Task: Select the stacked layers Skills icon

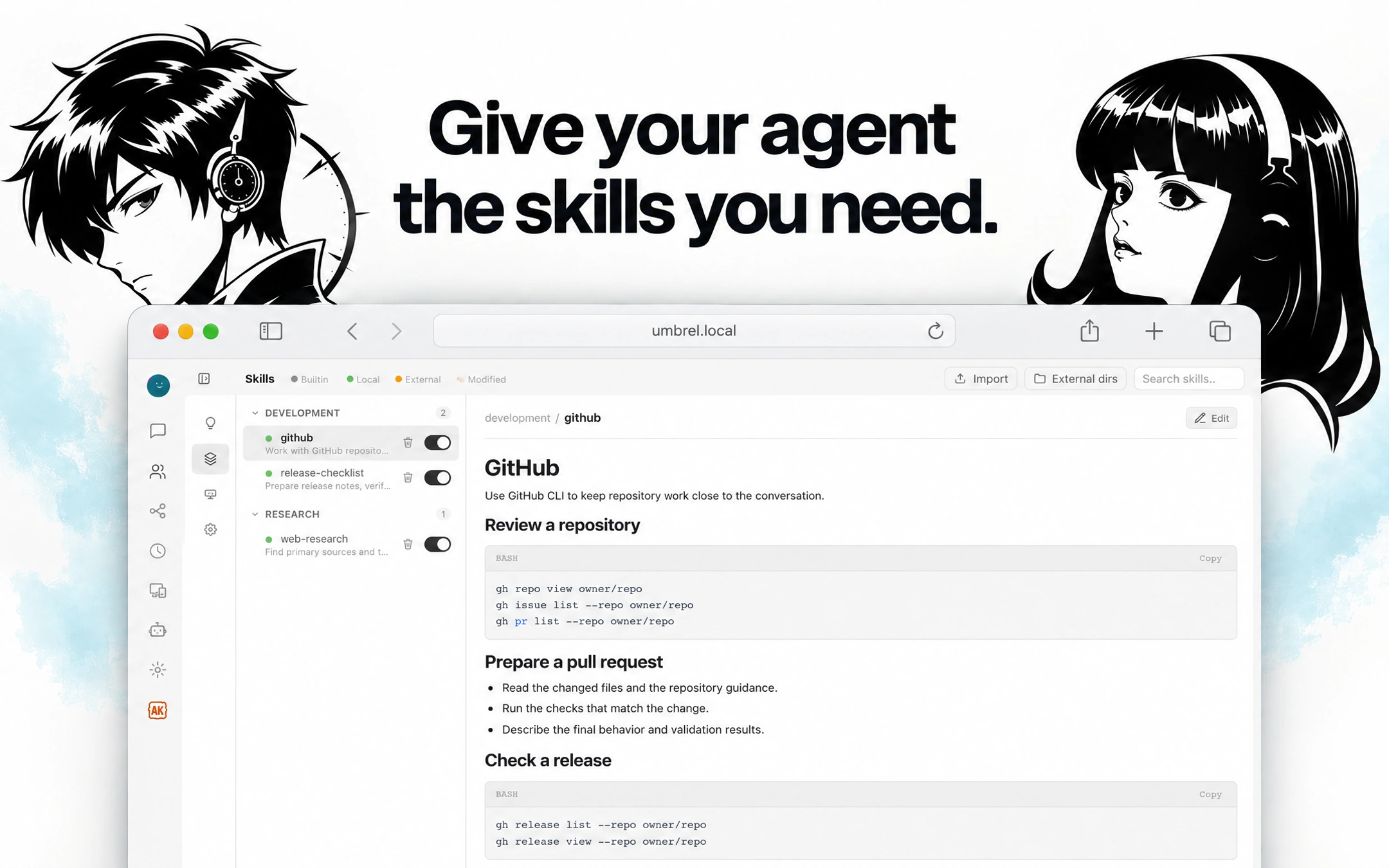Action: coord(210,458)
